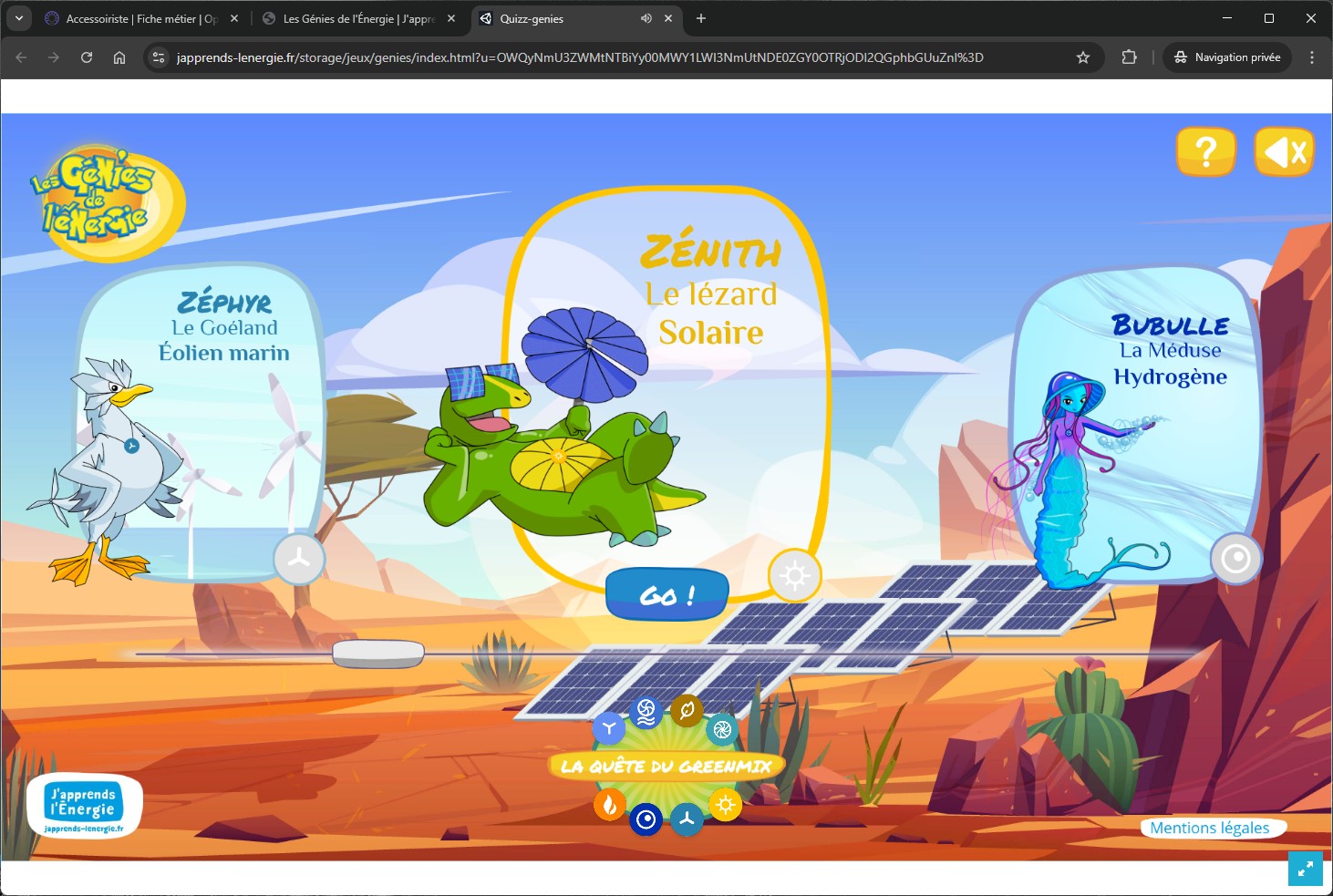Open the Mentions légales link

(x=1209, y=828)
